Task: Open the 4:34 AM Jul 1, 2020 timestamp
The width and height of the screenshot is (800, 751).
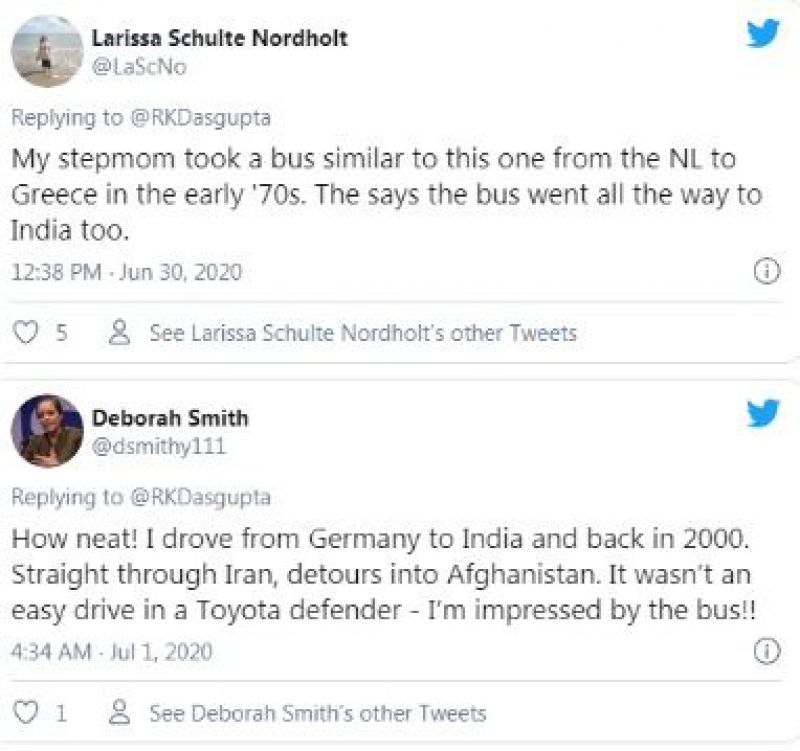Action: point(112,652)
